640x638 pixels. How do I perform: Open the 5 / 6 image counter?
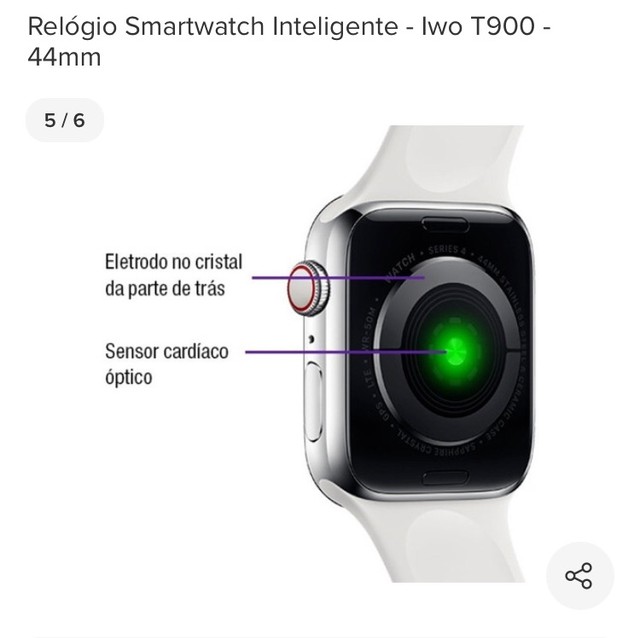coord(64,120)
